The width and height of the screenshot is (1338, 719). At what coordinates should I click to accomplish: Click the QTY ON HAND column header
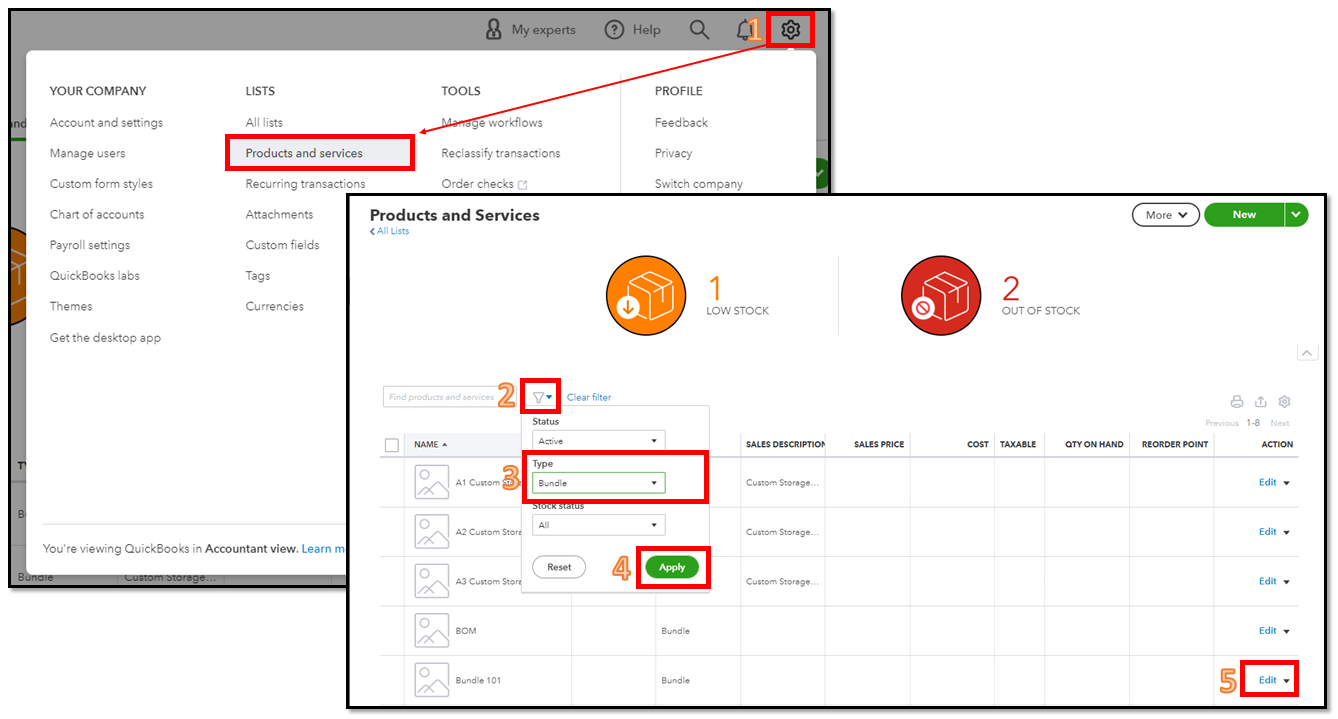point(1094,444)
